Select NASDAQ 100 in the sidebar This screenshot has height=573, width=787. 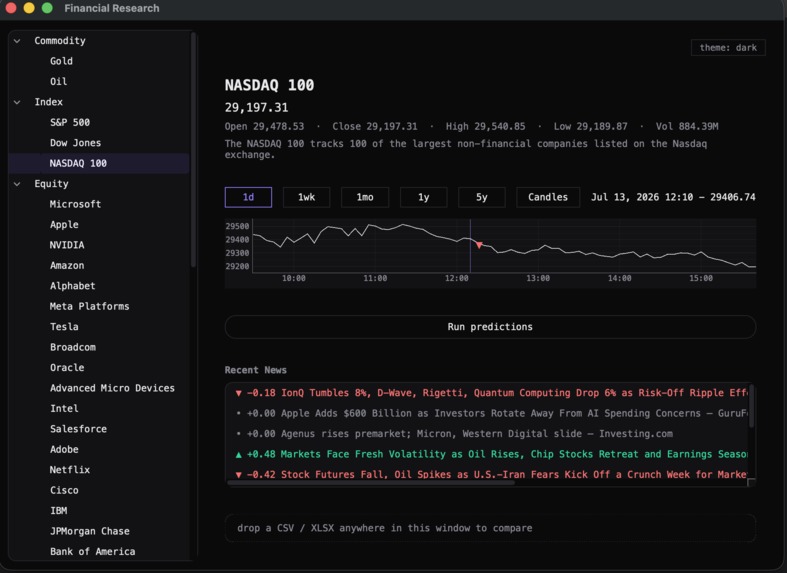(98, 163)
